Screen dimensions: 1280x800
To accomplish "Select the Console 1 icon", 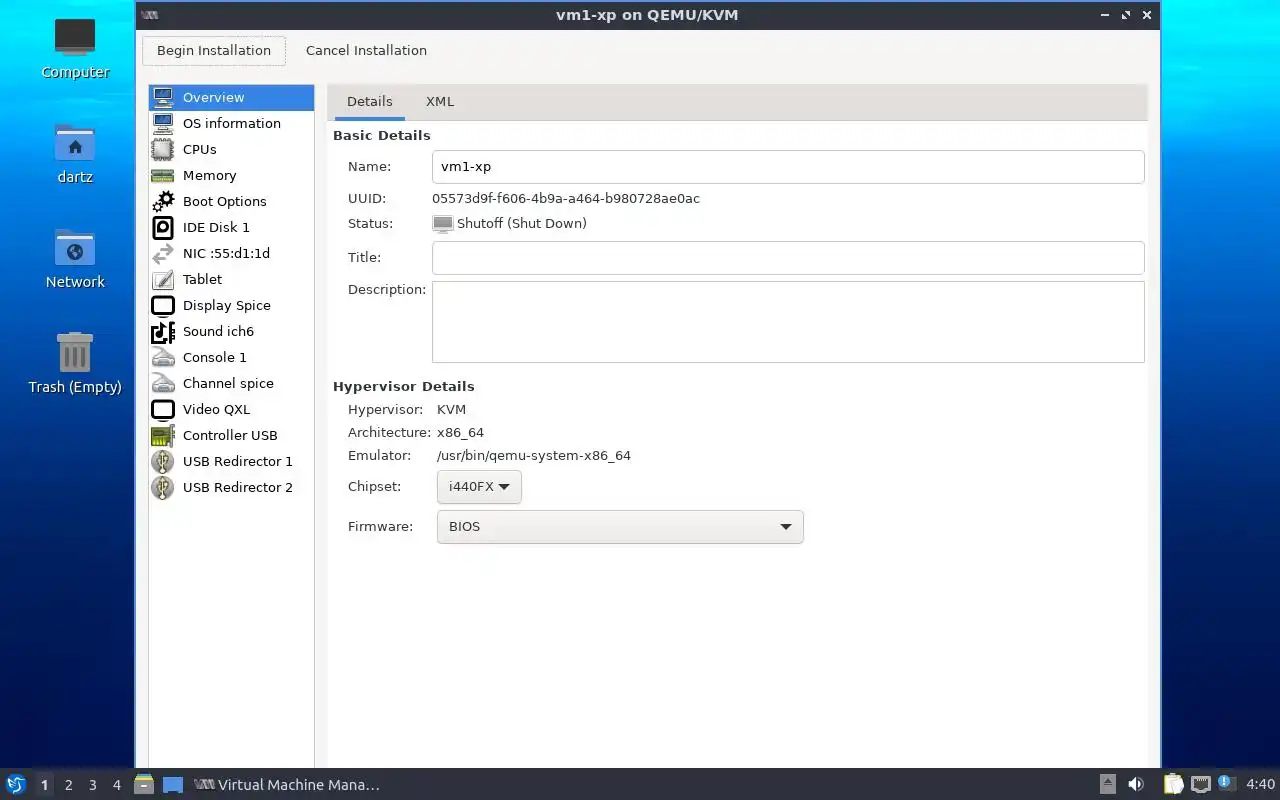I will click(x=163, y=357).
